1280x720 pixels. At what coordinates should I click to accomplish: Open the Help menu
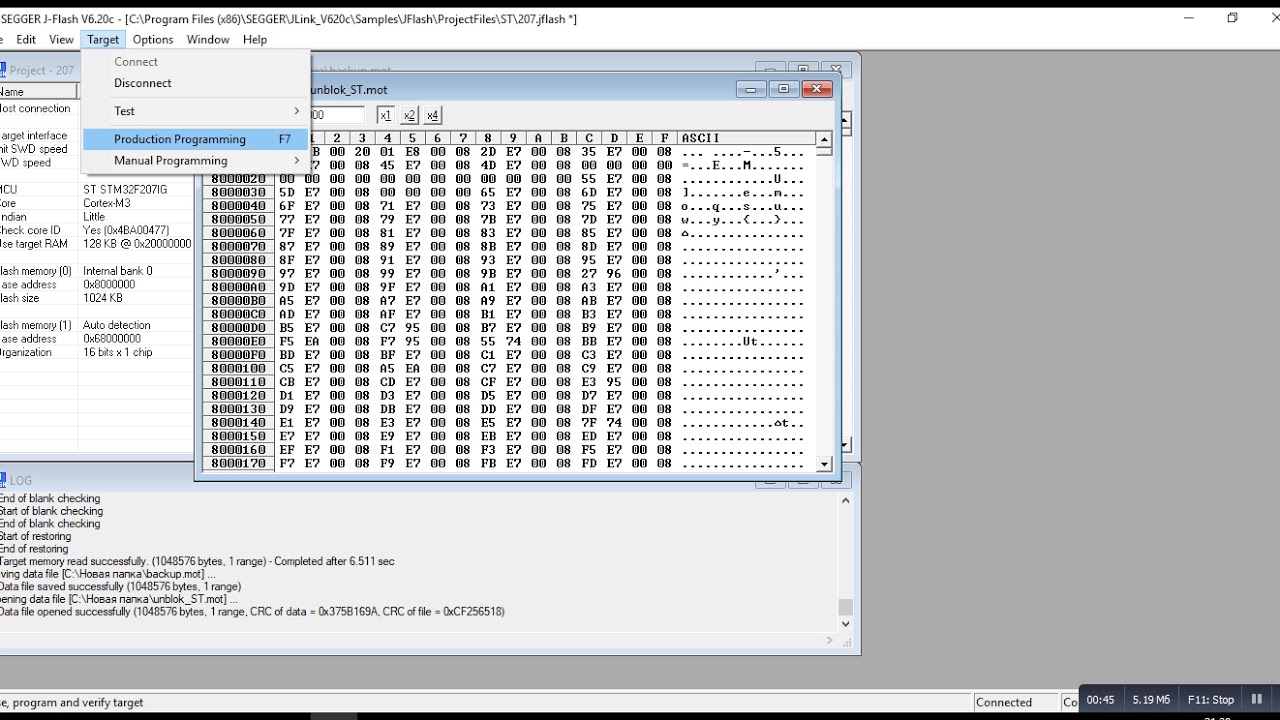click(255, 39)
